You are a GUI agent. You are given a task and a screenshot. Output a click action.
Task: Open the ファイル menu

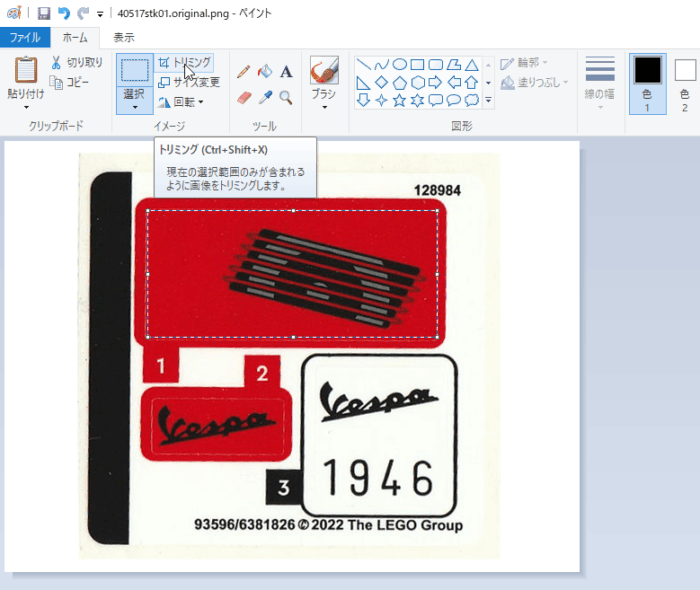(x=25, y=37)
